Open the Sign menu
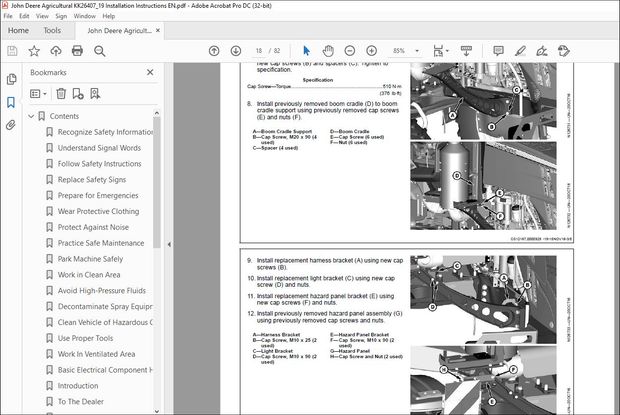This screenshot has width=620, height=415. tap(61, 16)
